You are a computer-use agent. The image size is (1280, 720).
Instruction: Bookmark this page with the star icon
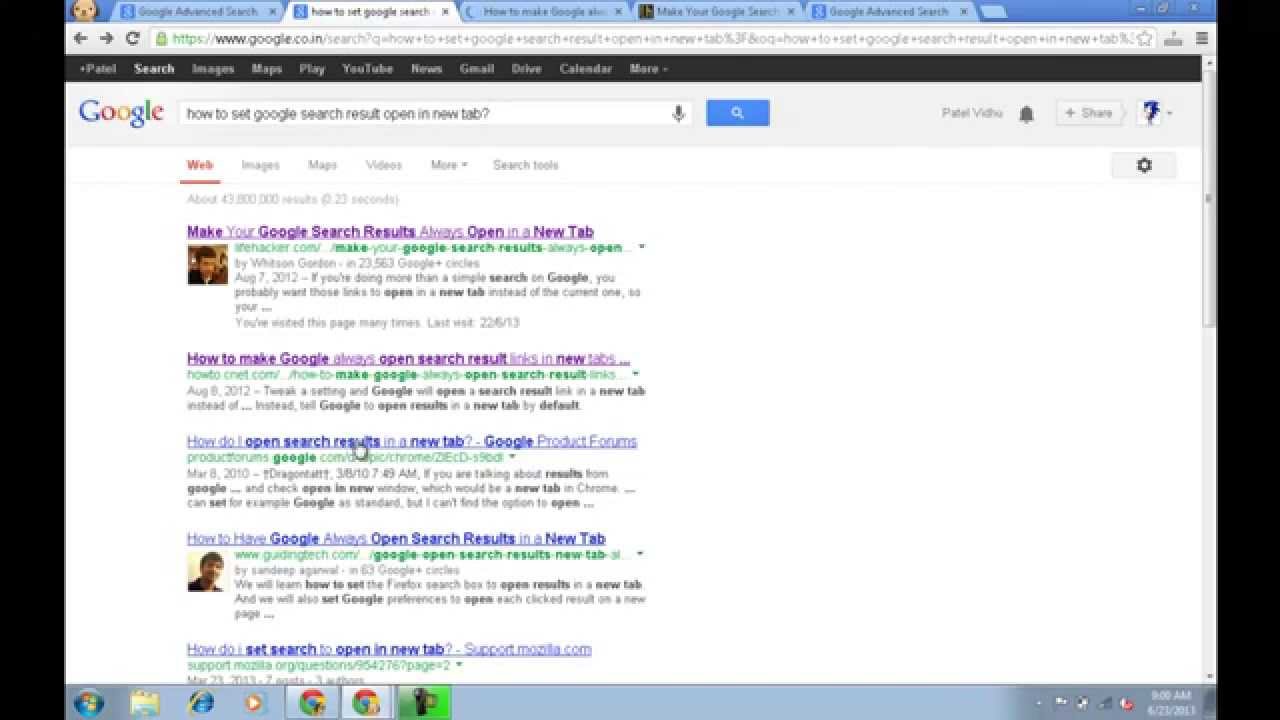pos(1145,39)
